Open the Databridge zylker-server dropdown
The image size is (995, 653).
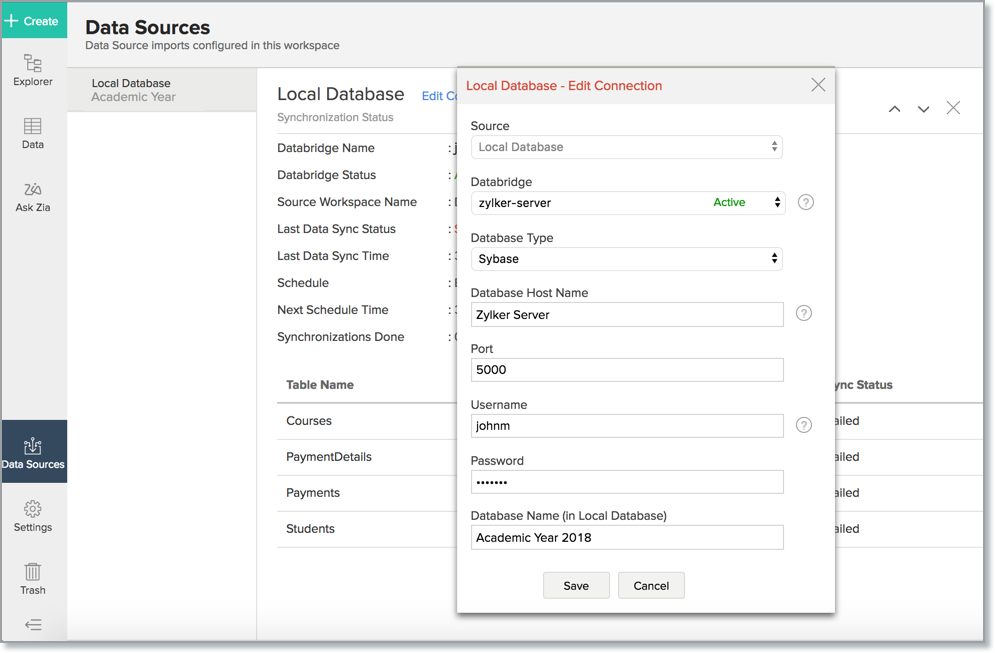[x=627, y=203]
